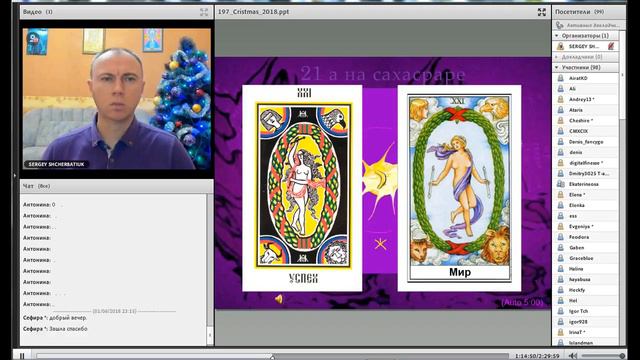
Task: Click the avatar icon next to Evgeniya
Action: point(560,227)
